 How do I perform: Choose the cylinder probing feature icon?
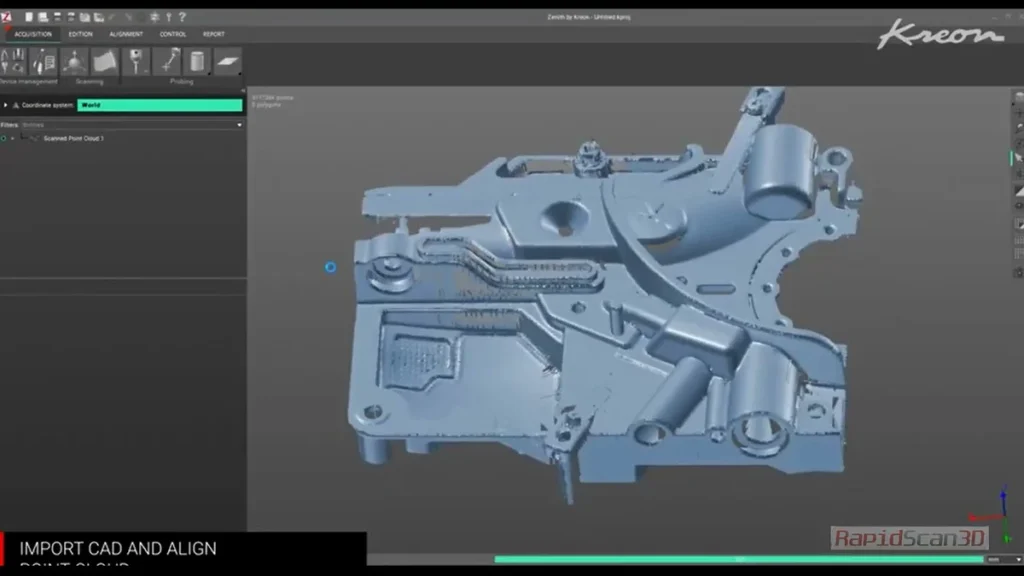(197, 62)
